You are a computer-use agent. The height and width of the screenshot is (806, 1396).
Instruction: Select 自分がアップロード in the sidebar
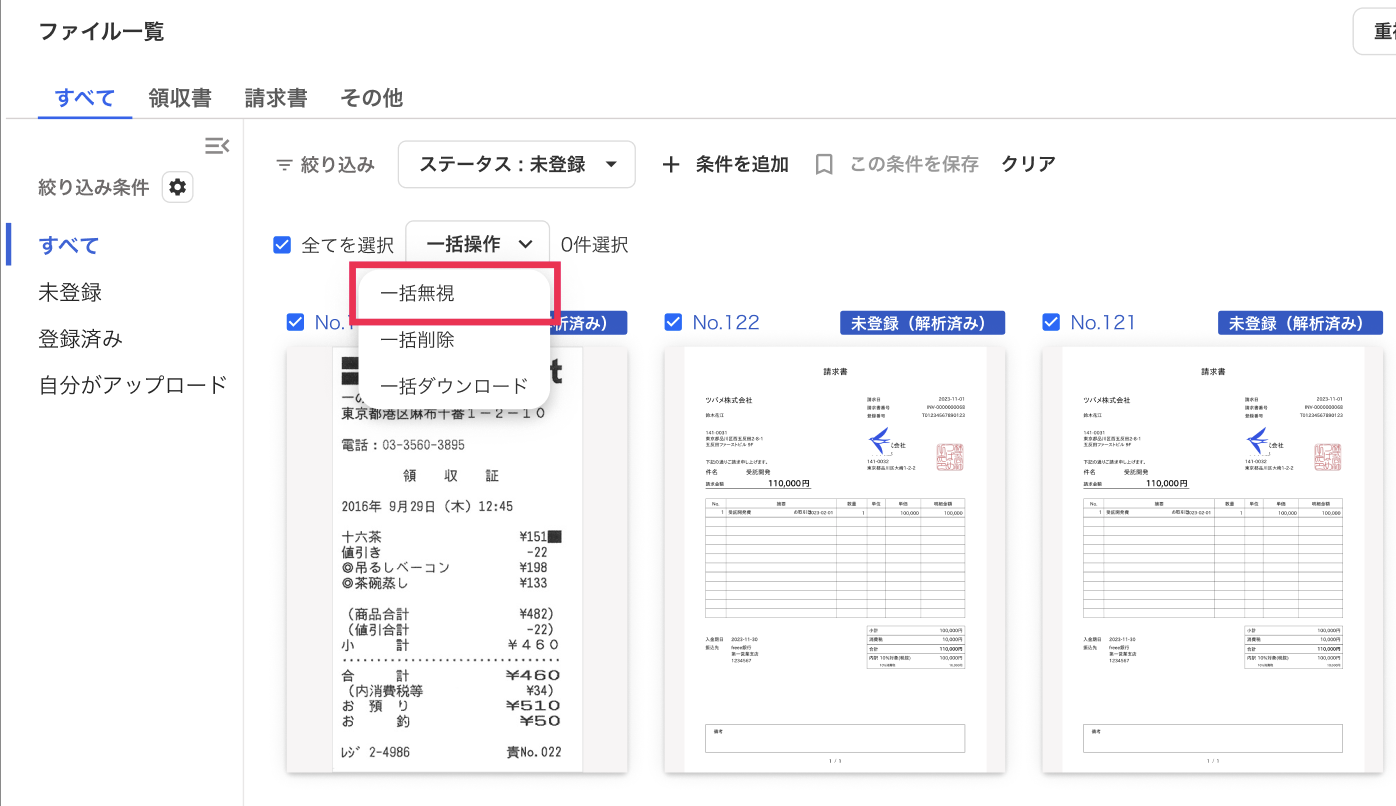pyautogui.click(x=133, y=385)
